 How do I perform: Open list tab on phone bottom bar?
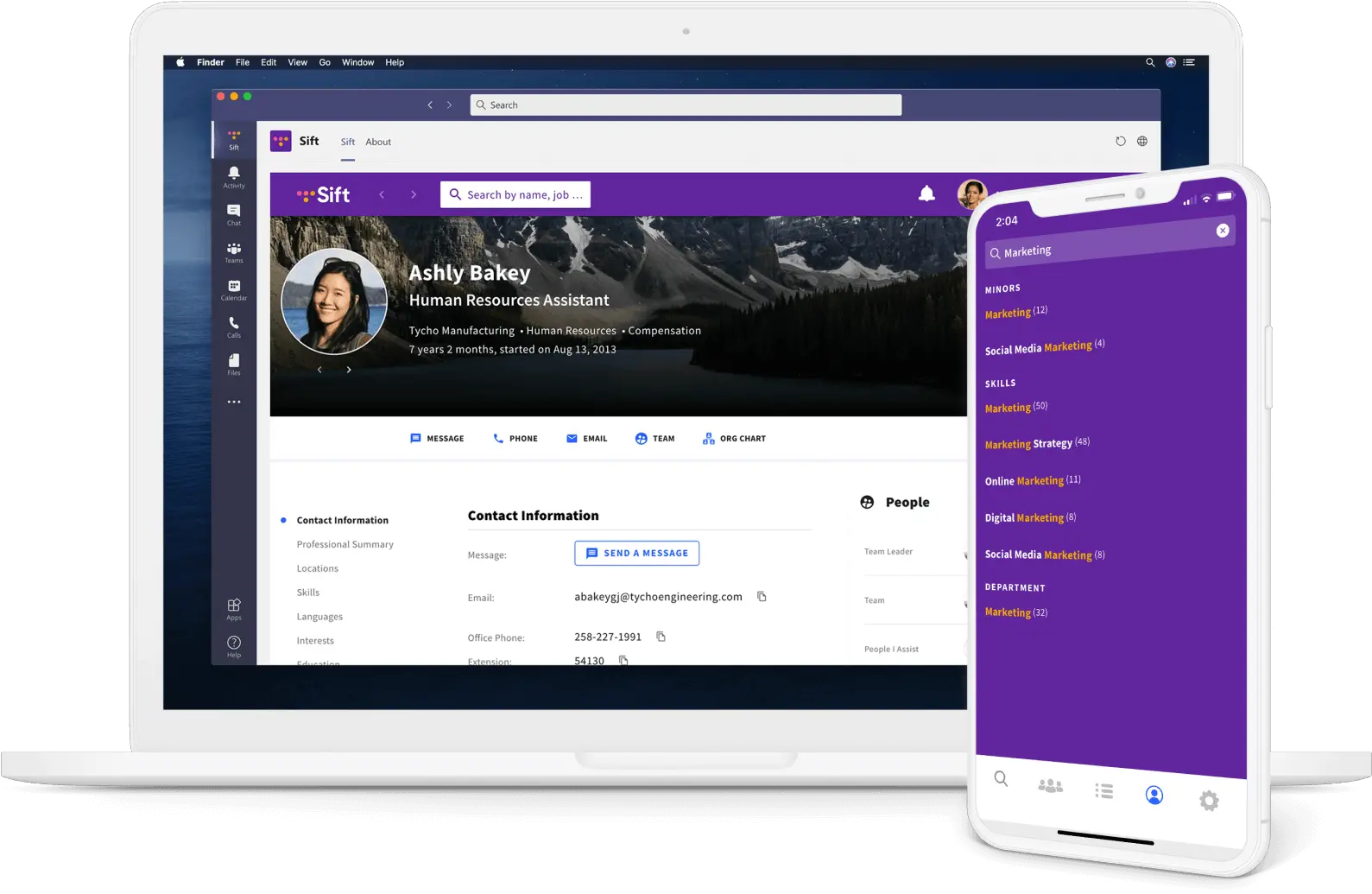click(x=1103, y=790)
